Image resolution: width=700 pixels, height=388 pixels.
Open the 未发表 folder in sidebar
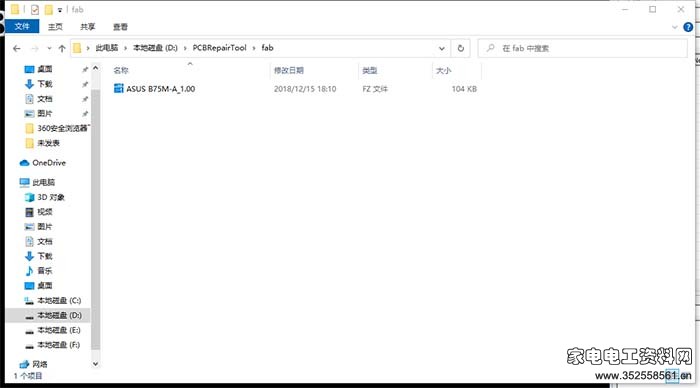(48, 143)
